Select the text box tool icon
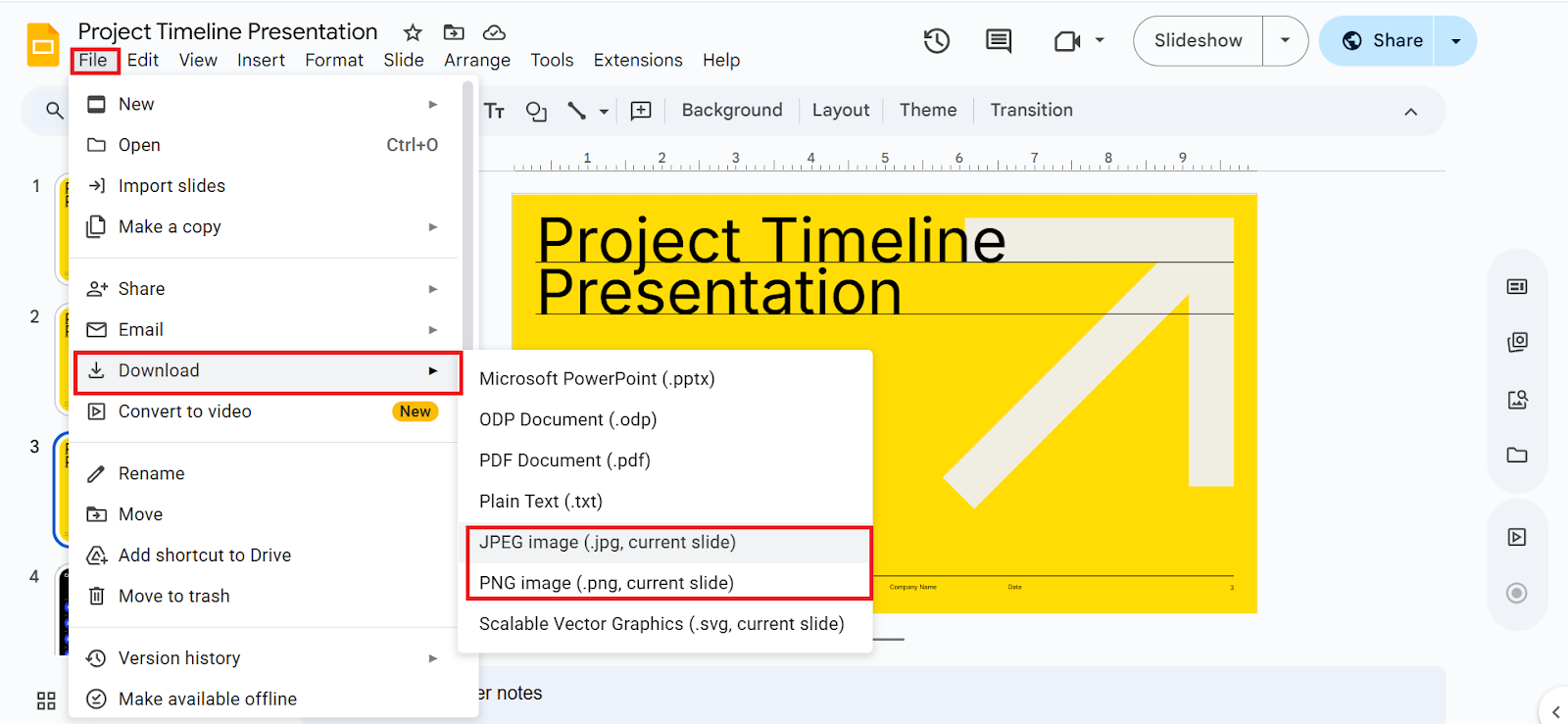Screen dimensions: 1568x724 pyautogui.click(x=495, y=111)
